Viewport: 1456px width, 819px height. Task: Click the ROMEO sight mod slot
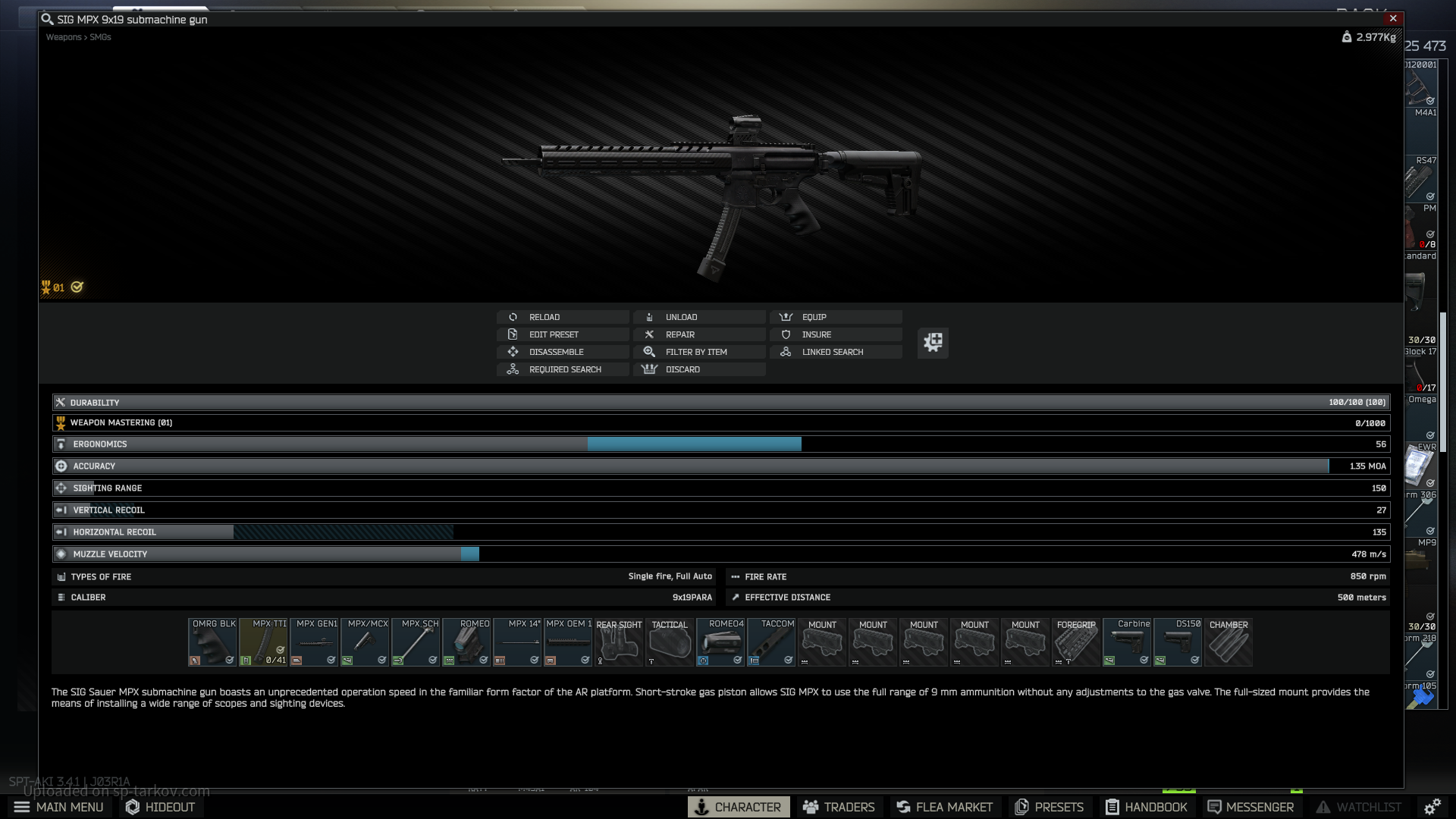click(467, 642)
